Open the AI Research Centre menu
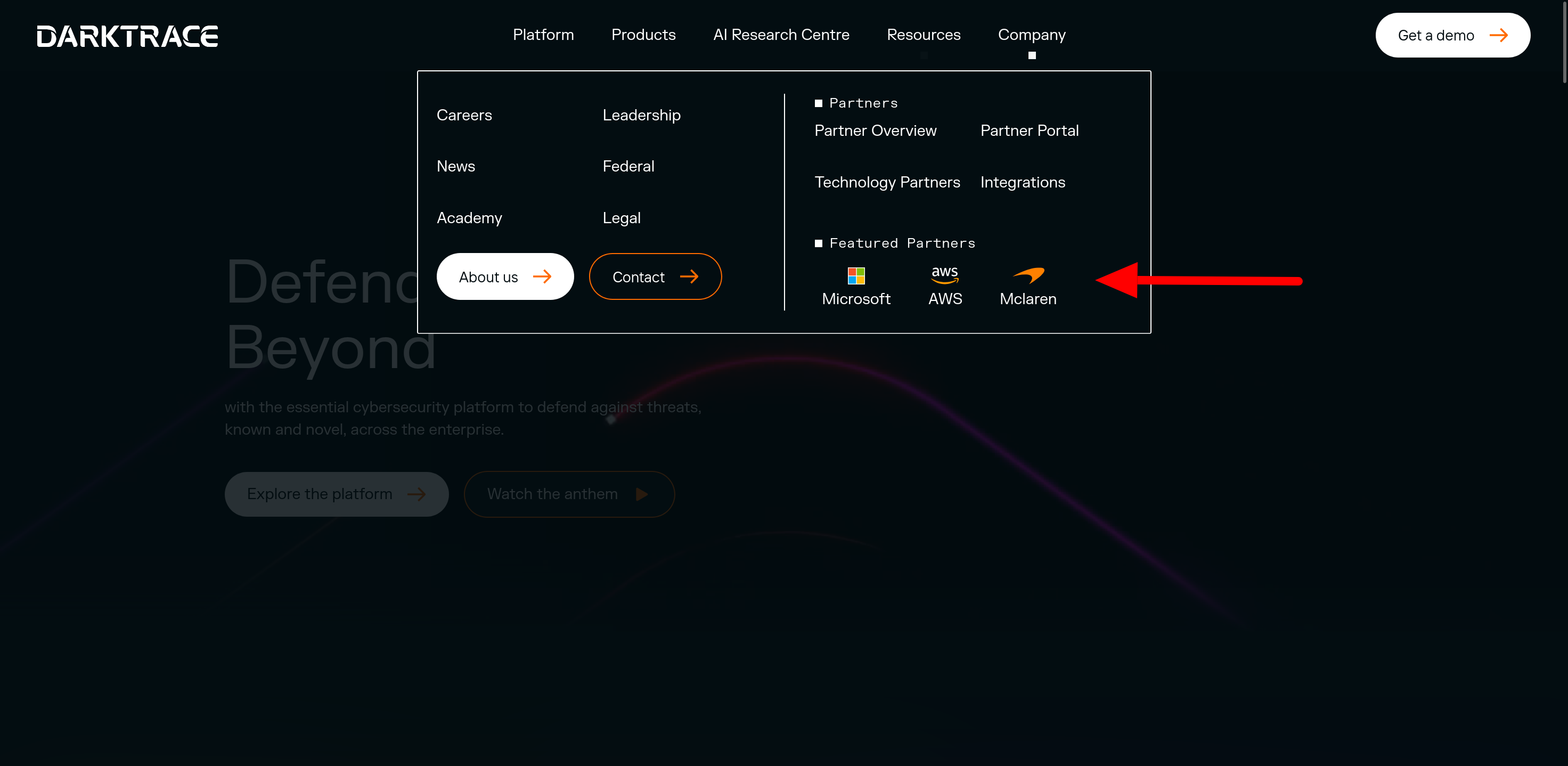The image size is (1568, 766). tap(781, 35)
